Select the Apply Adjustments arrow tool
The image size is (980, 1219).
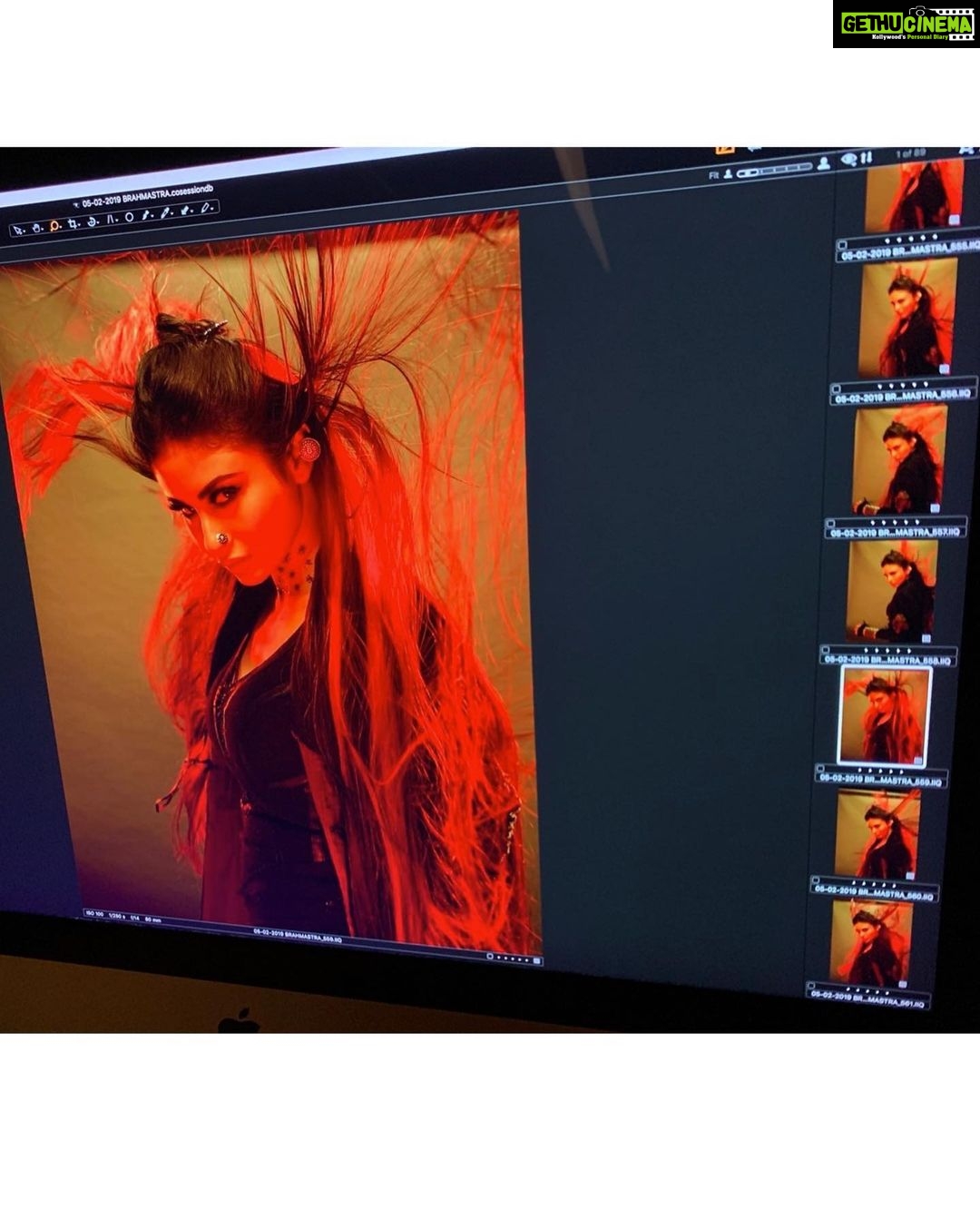click(x=185, y=211)
